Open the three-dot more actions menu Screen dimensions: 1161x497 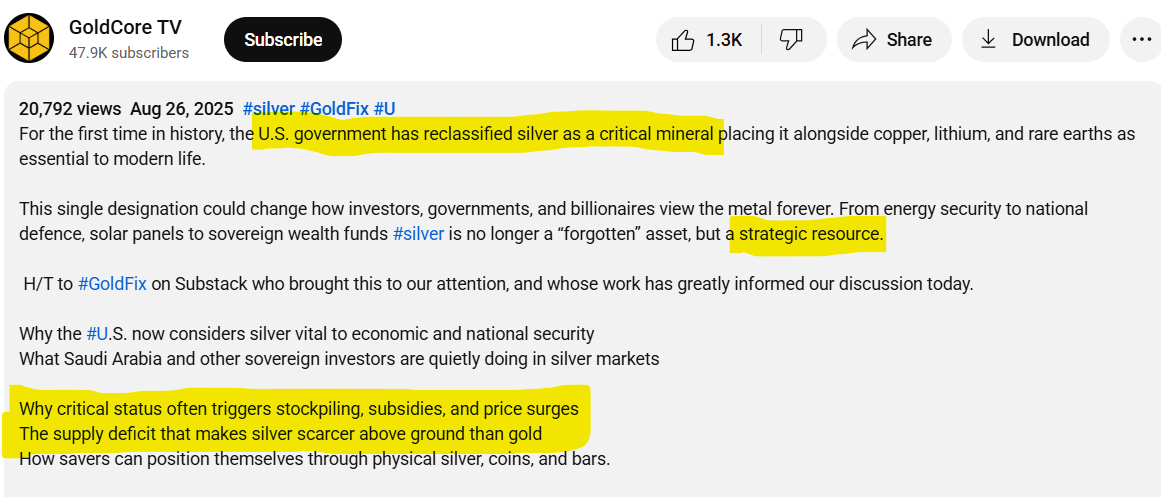1141,40
